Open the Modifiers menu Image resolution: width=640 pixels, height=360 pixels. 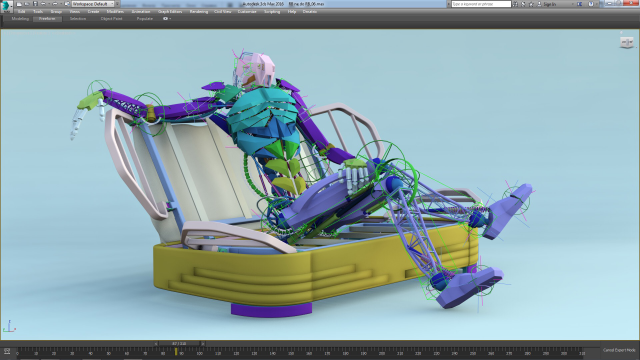[115, 12]
